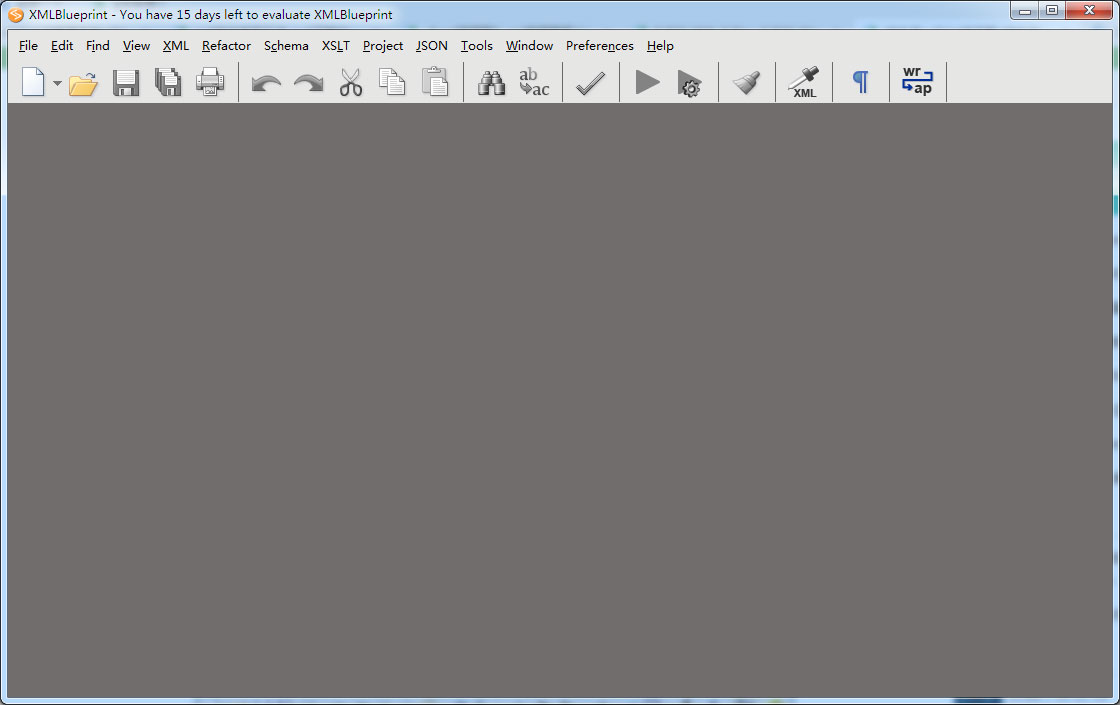Minimize the XMLBlueprint window
1120x705 pixels.
(1025, 10)
